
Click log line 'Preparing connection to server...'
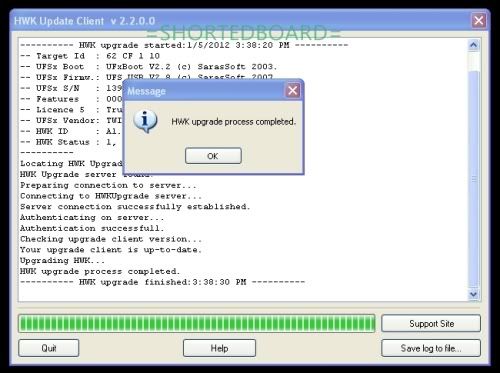pyautogui.click(x=108, y=185)
